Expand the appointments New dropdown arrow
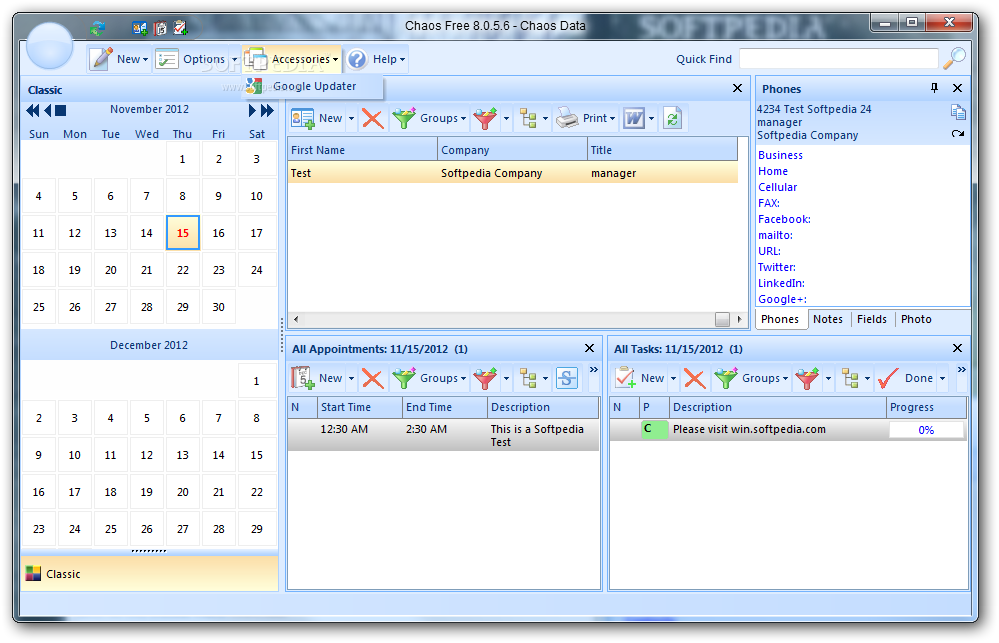 point(351,379)
